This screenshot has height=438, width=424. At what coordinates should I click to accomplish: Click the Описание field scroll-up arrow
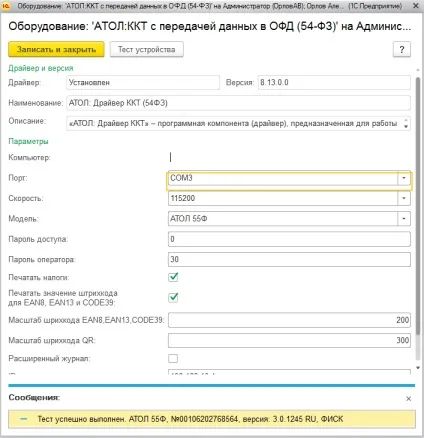click(406, 120)
